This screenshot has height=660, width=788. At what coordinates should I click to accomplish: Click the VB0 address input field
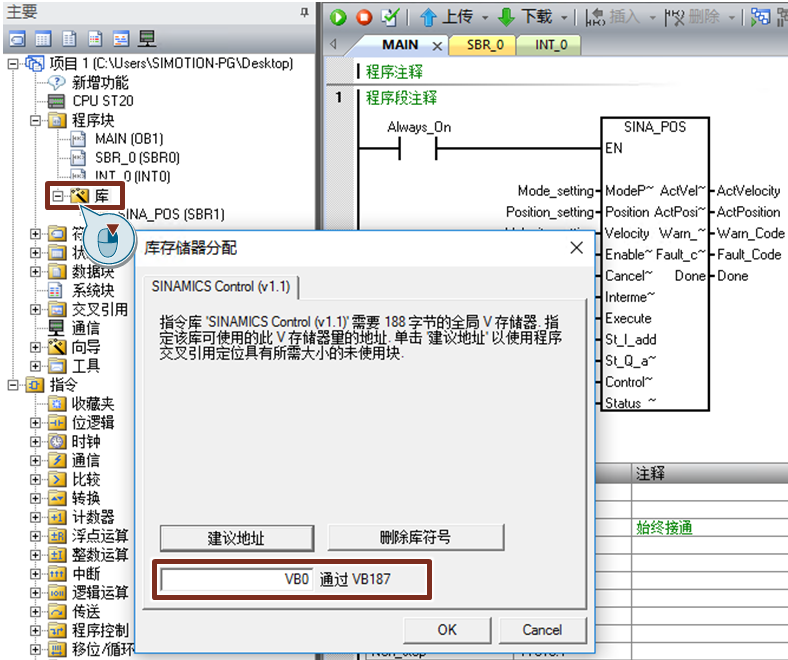point(237,579)
